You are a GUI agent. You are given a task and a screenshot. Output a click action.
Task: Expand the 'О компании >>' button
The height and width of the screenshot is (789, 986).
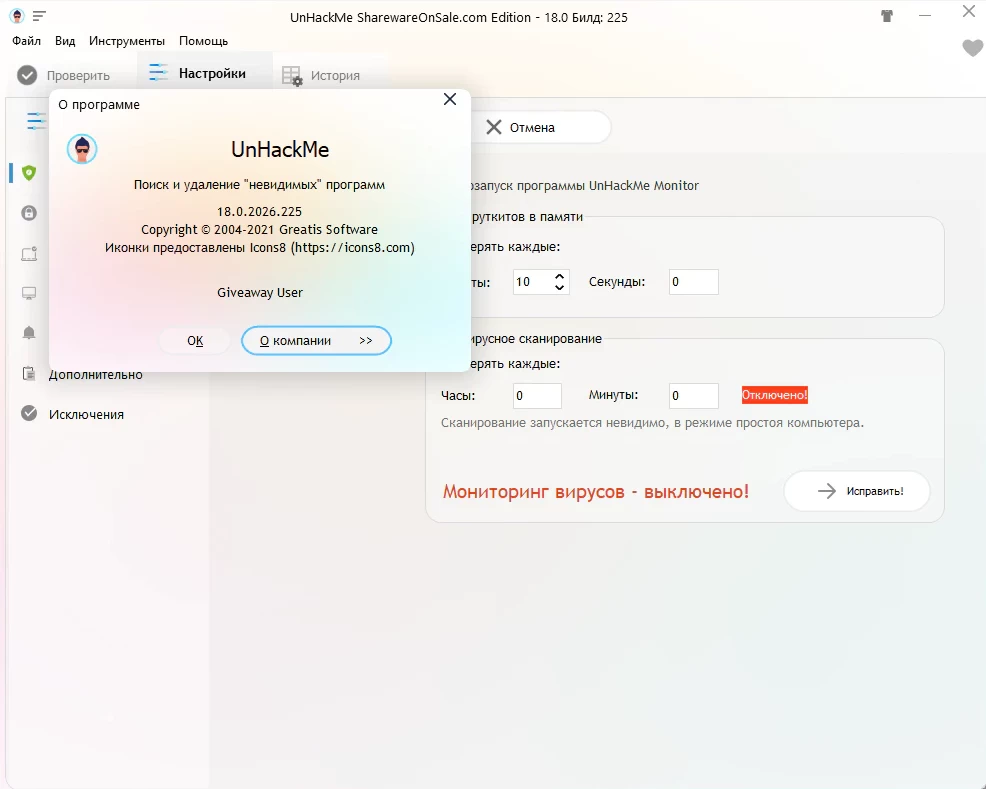316,341
